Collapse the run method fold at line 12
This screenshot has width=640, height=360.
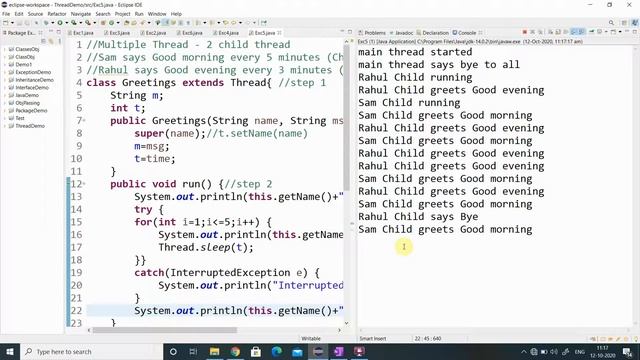(84, 184)
